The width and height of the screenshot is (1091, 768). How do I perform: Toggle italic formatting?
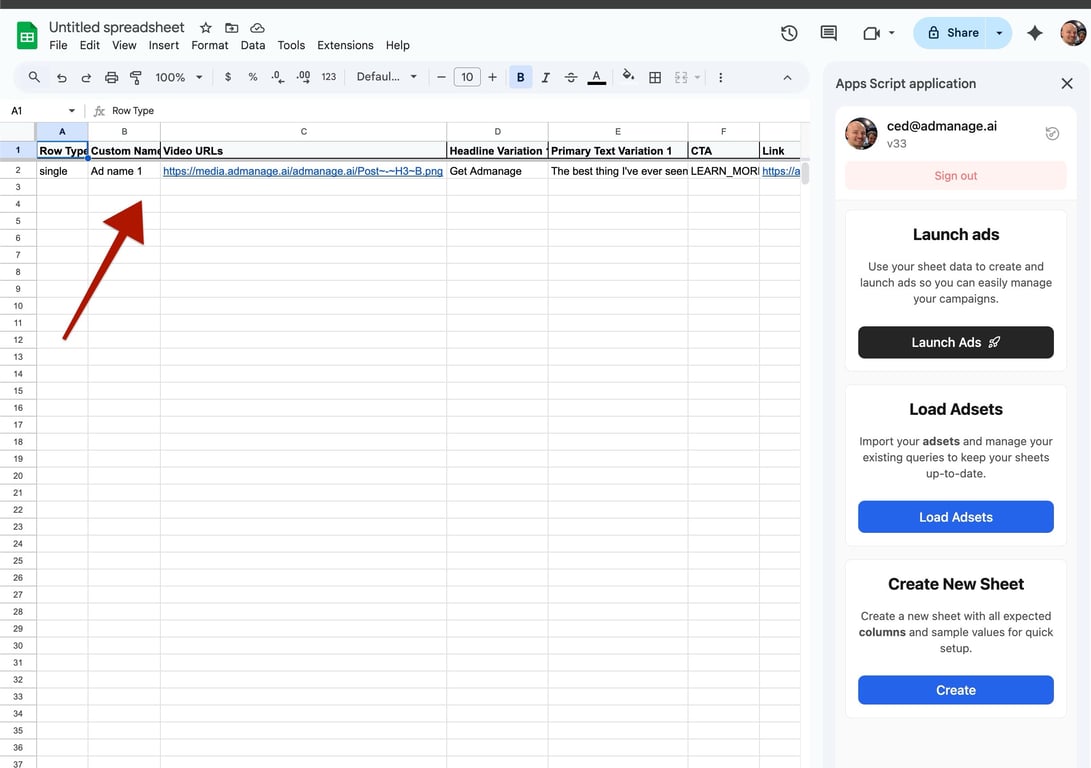(546, 77)
